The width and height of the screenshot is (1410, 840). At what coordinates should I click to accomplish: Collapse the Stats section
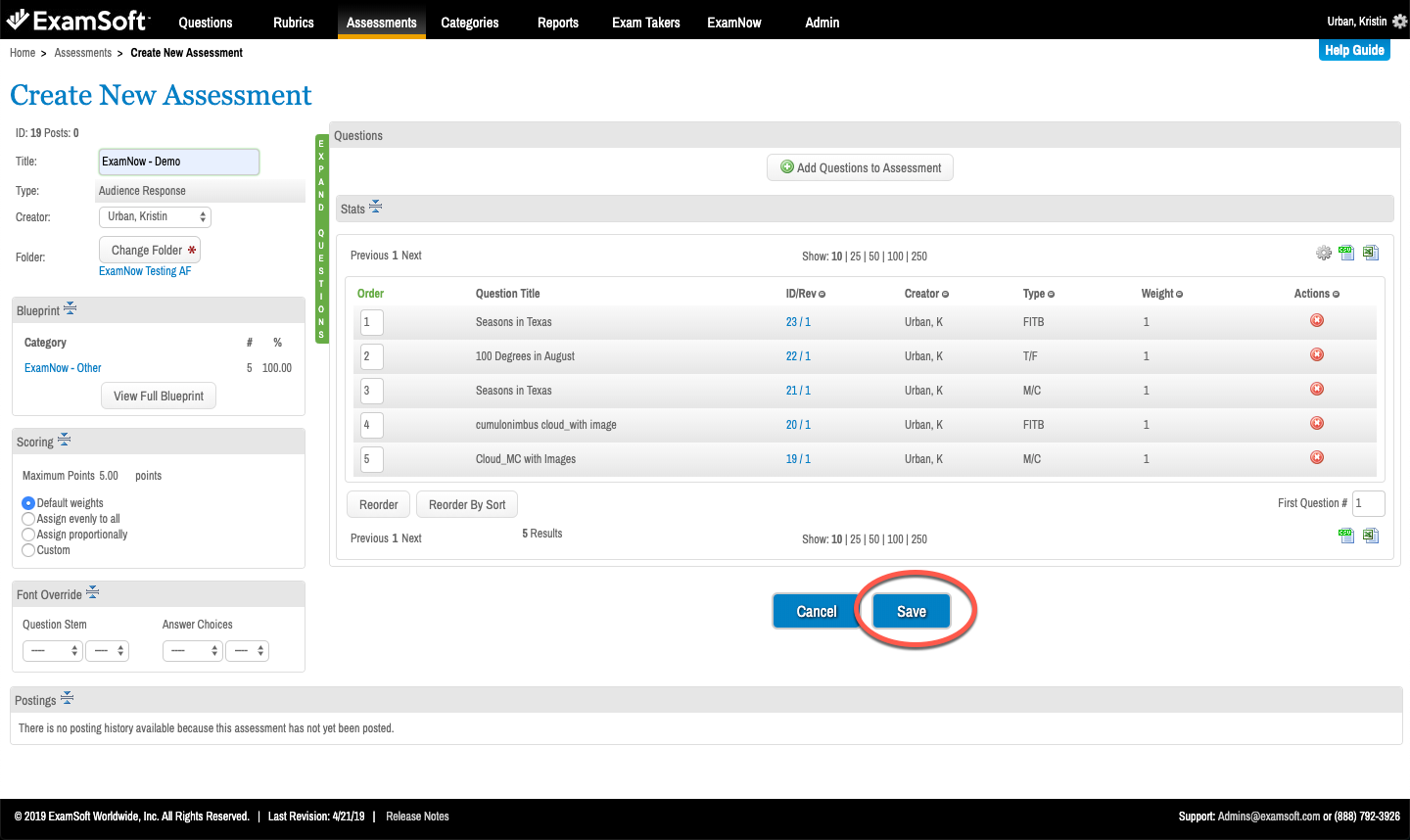(375, 207)
